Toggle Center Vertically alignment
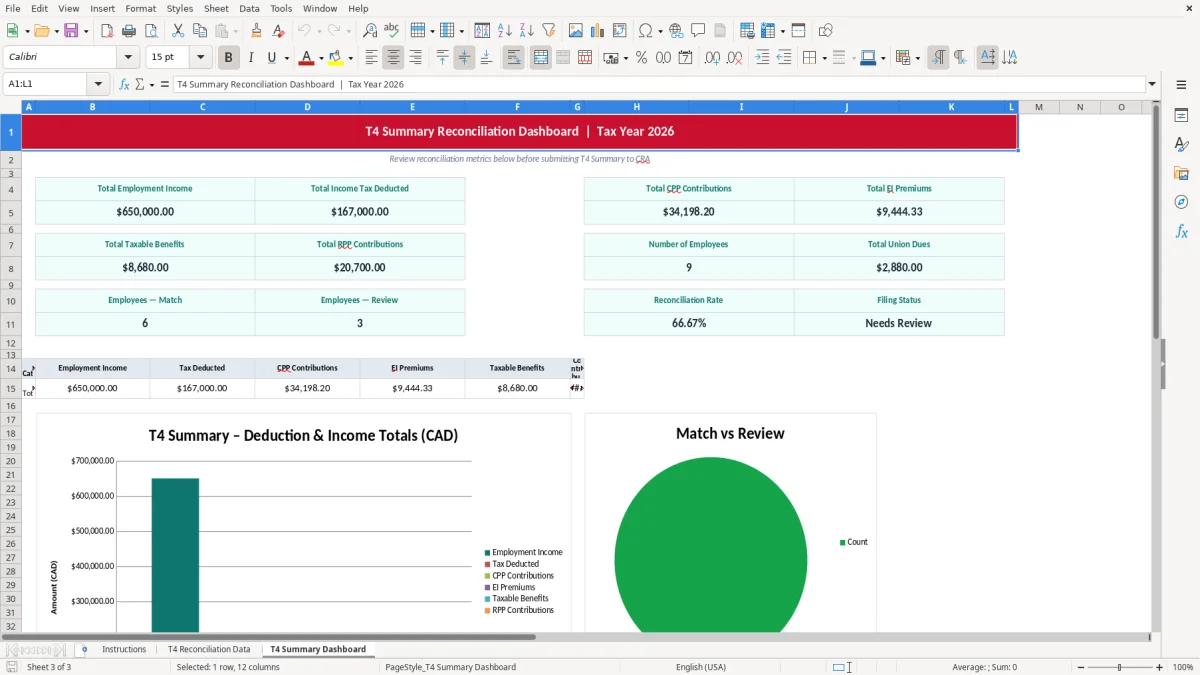Screen dimensions: 1200x675 click(464, 58)
